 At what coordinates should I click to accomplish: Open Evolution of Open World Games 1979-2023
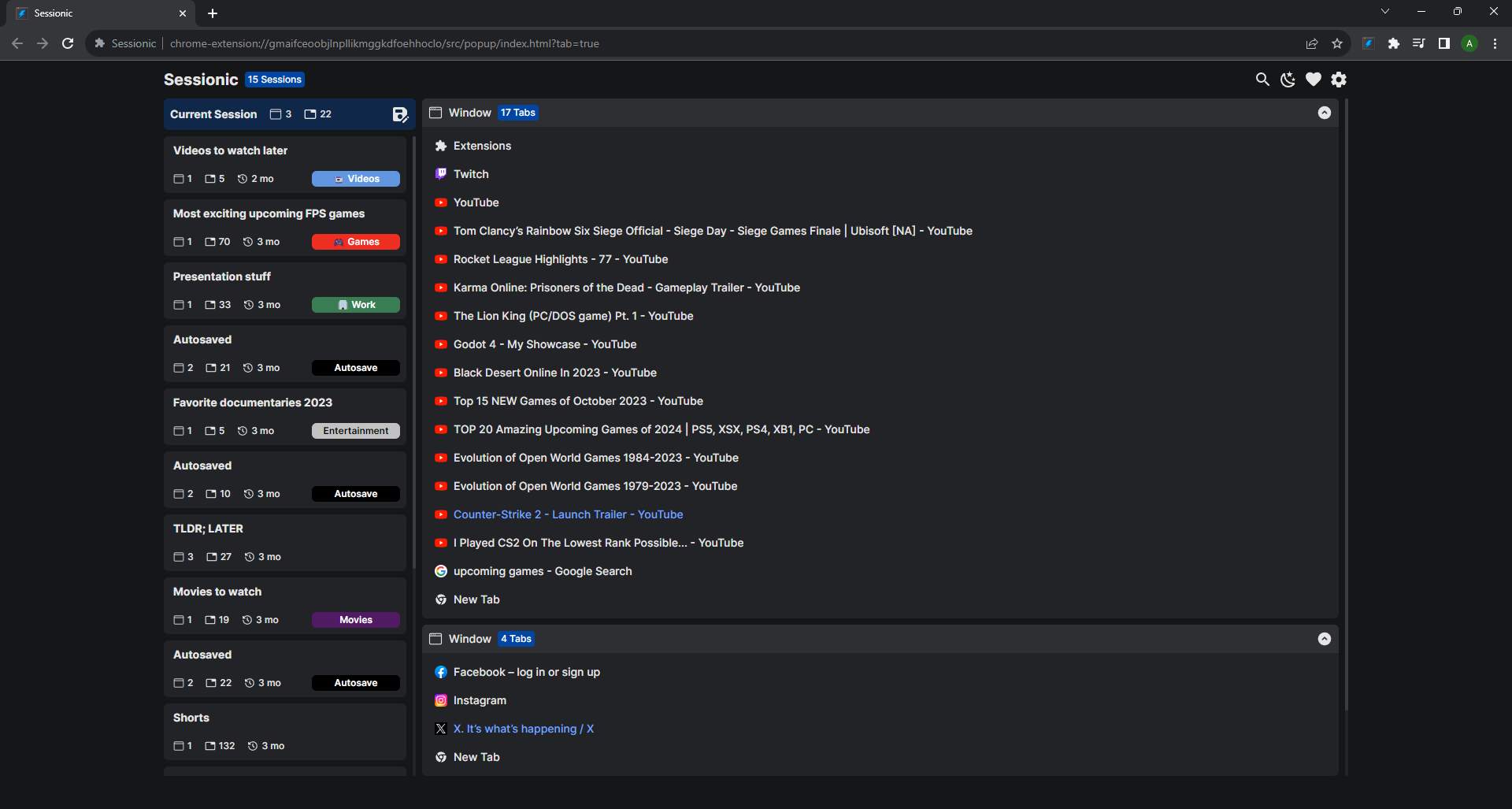pyautogui.click(x=595, y=486)
